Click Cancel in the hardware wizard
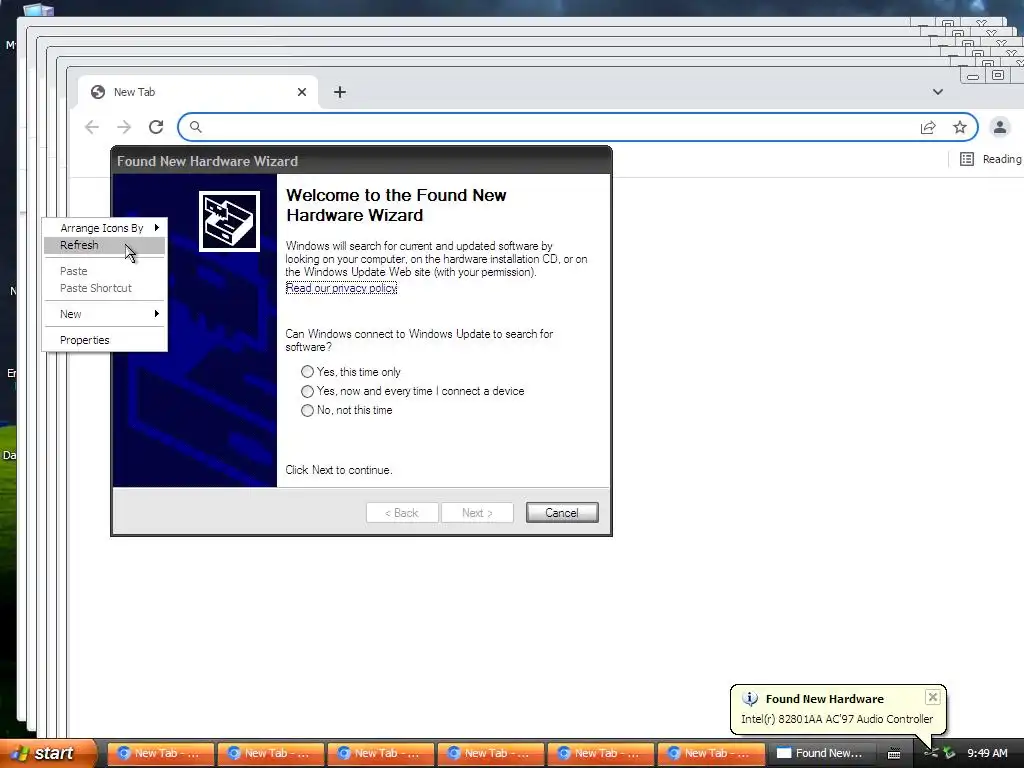Image resolution: width=1024 pixels, height=768 pixels. click(562, 513)
